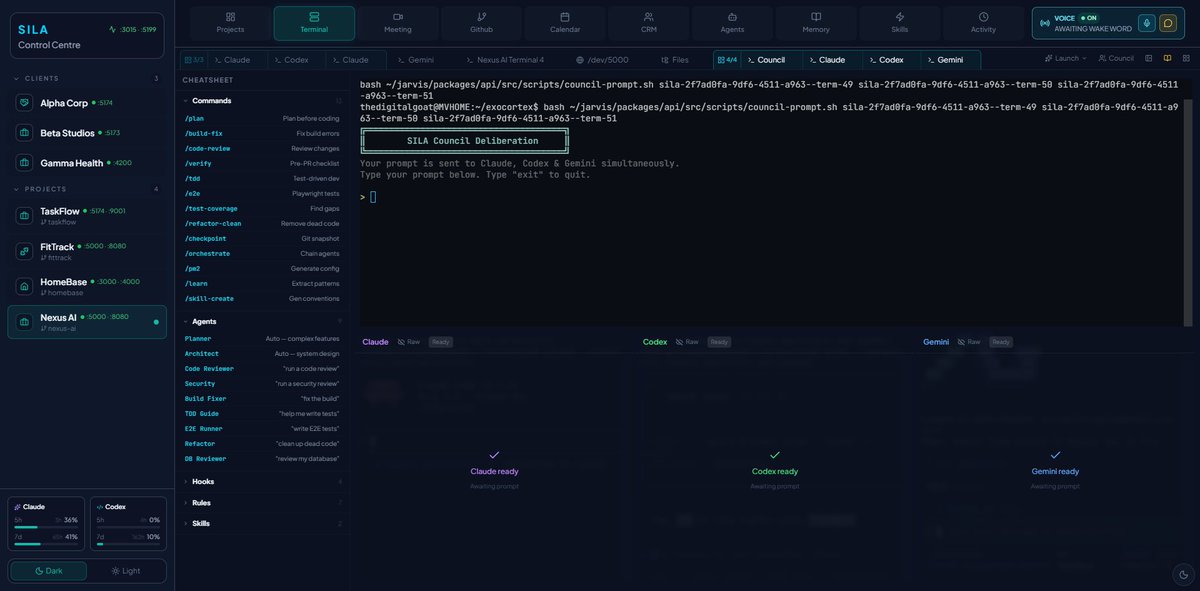Toggle Raw view for the Gemini pane
Image resolution: width=1200 pixels, height=591 pixels.
(968, 342)
